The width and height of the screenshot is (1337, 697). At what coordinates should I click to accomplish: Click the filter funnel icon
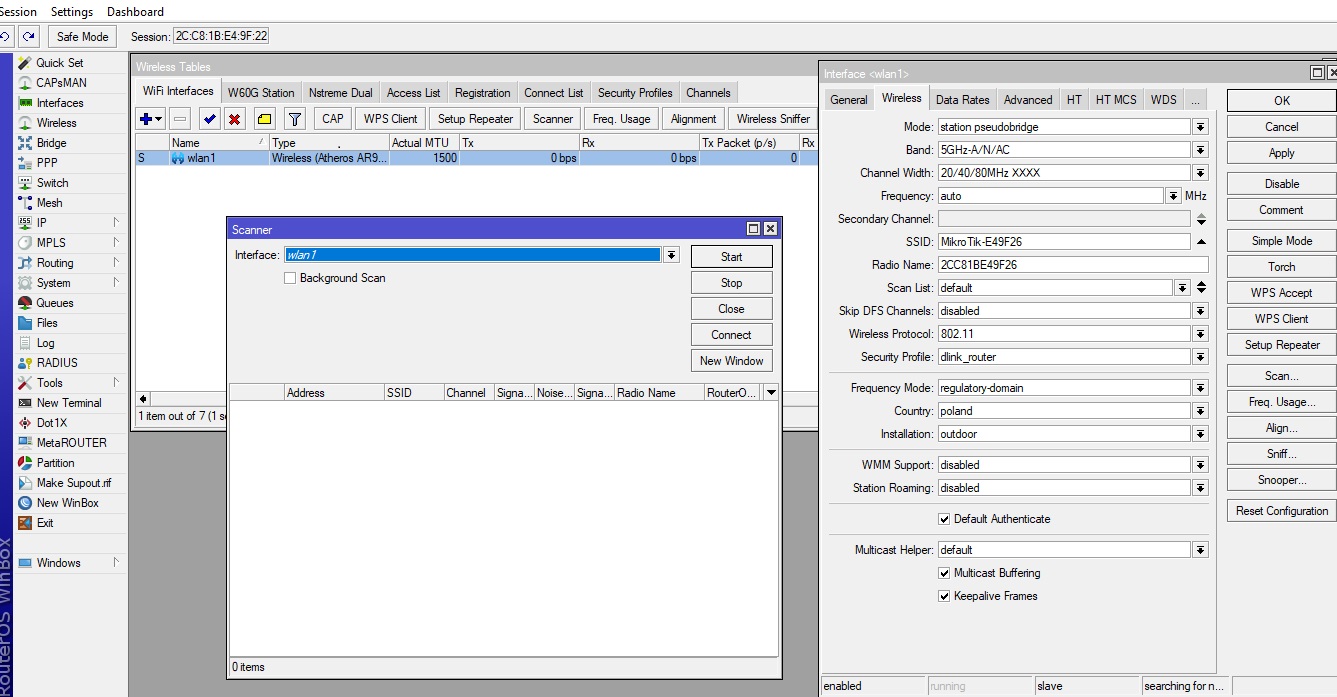(x=294, y=119)
